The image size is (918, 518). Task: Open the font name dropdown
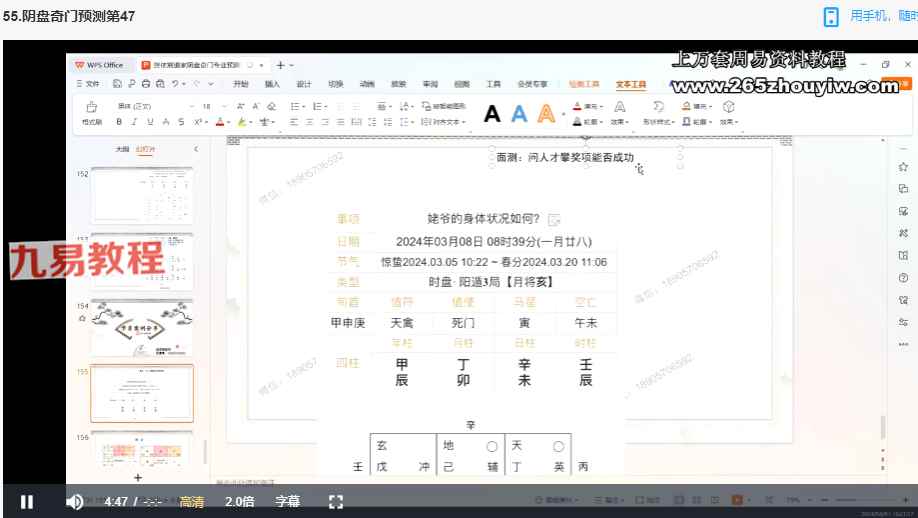tap(192, 106)
